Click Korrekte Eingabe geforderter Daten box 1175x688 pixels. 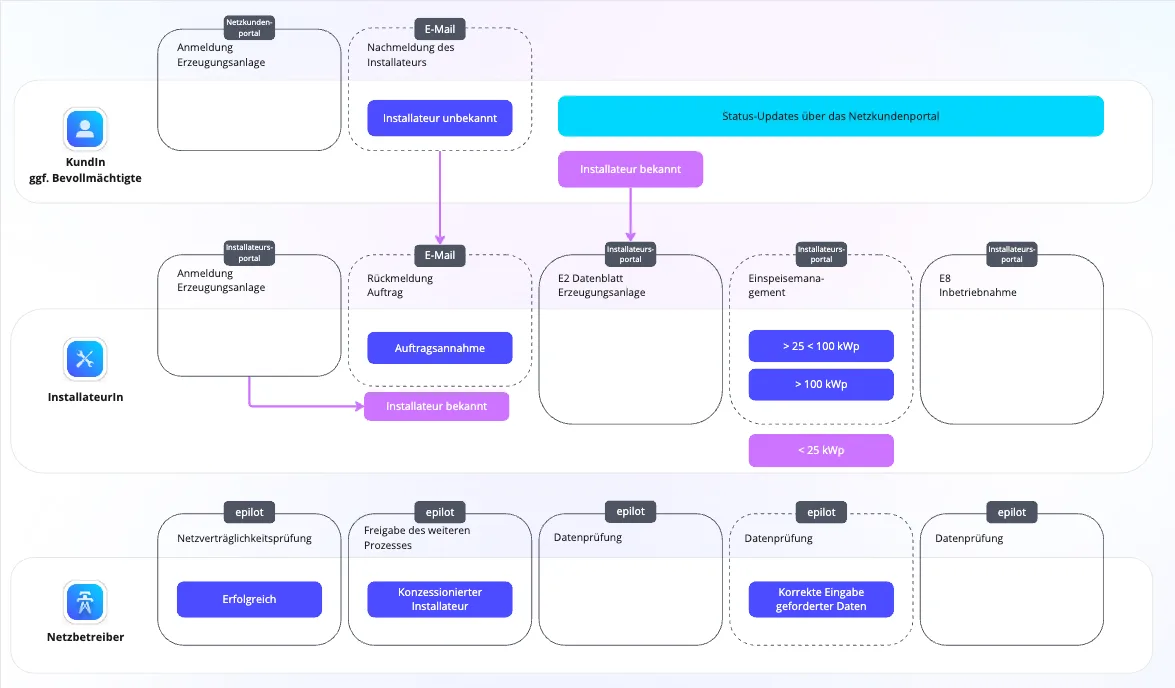pos(821,600)
